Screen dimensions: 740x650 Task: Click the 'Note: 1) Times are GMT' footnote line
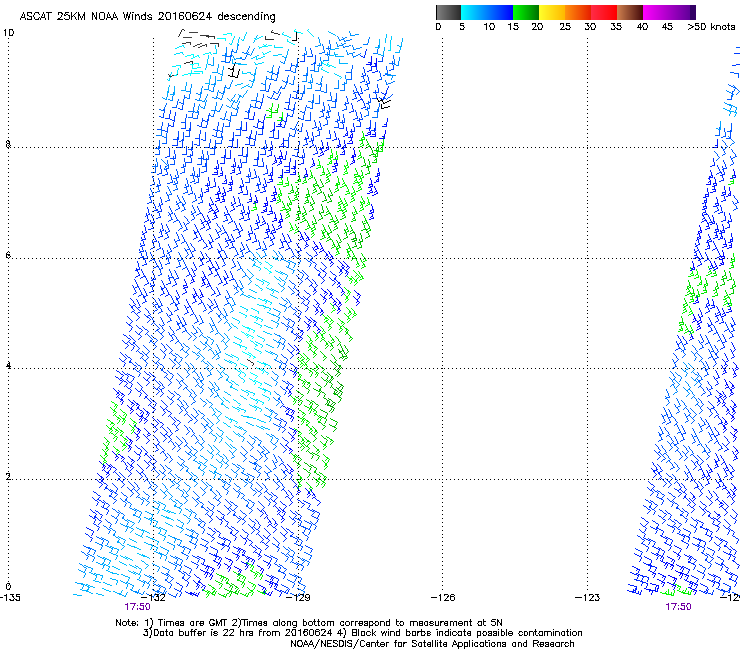[x=309, y=623]
